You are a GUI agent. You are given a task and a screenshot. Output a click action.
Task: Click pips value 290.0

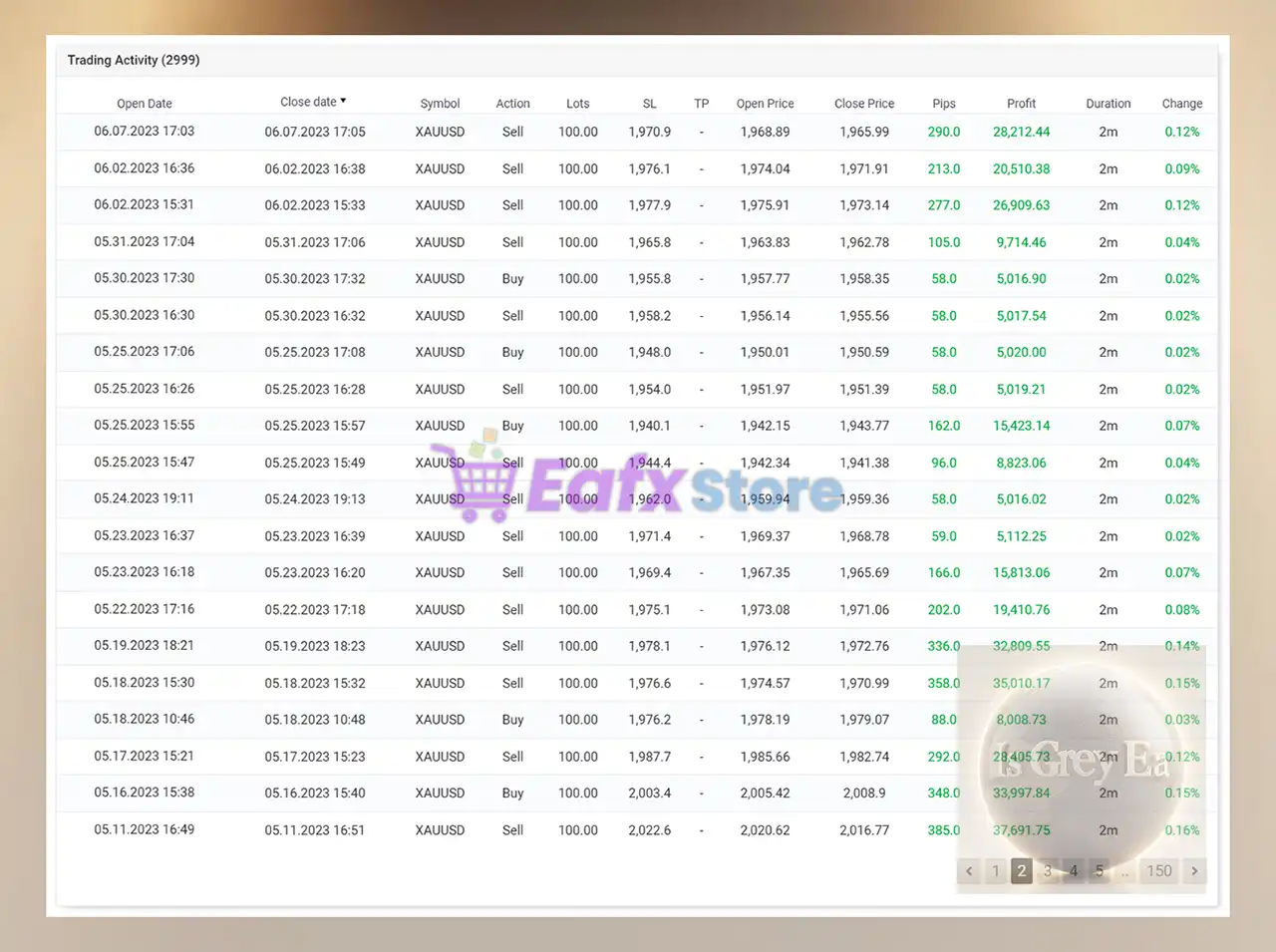click(x=944, y=132)
